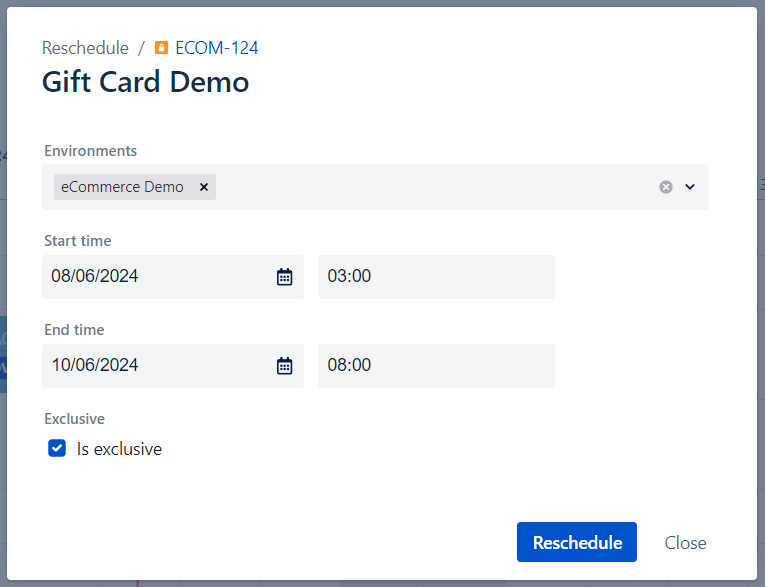Open the ECOM-124 issue link
The width and height of the screenshot is (765, 587).
(x=216, y=48)
